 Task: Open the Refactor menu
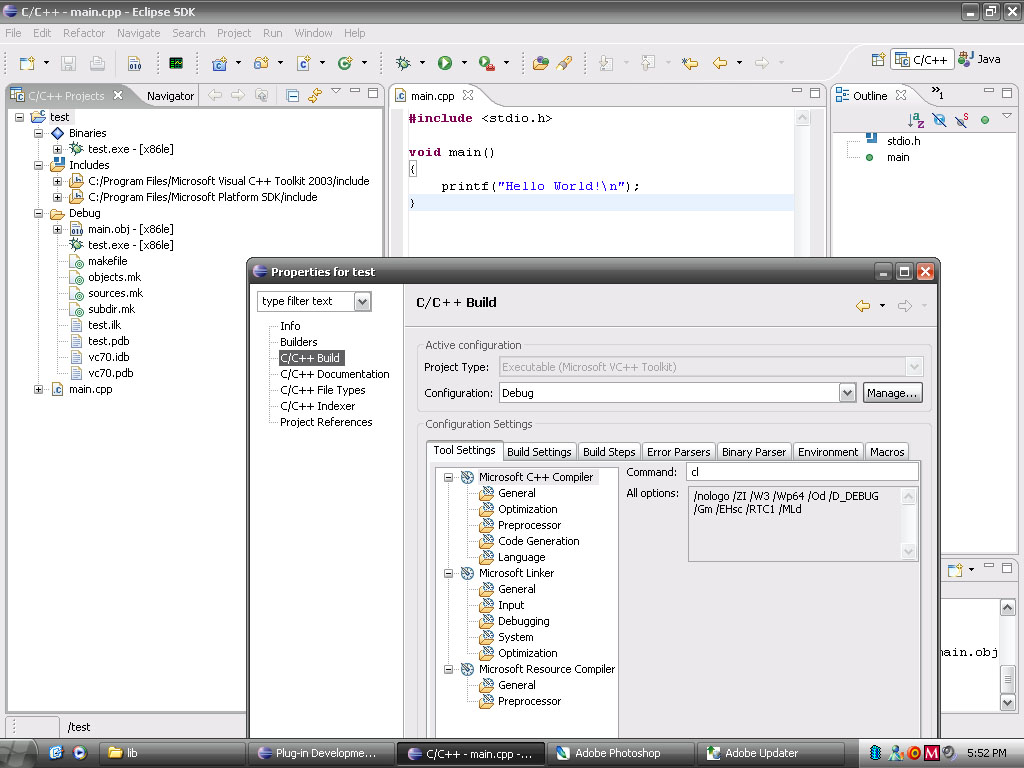coord(84,33)
